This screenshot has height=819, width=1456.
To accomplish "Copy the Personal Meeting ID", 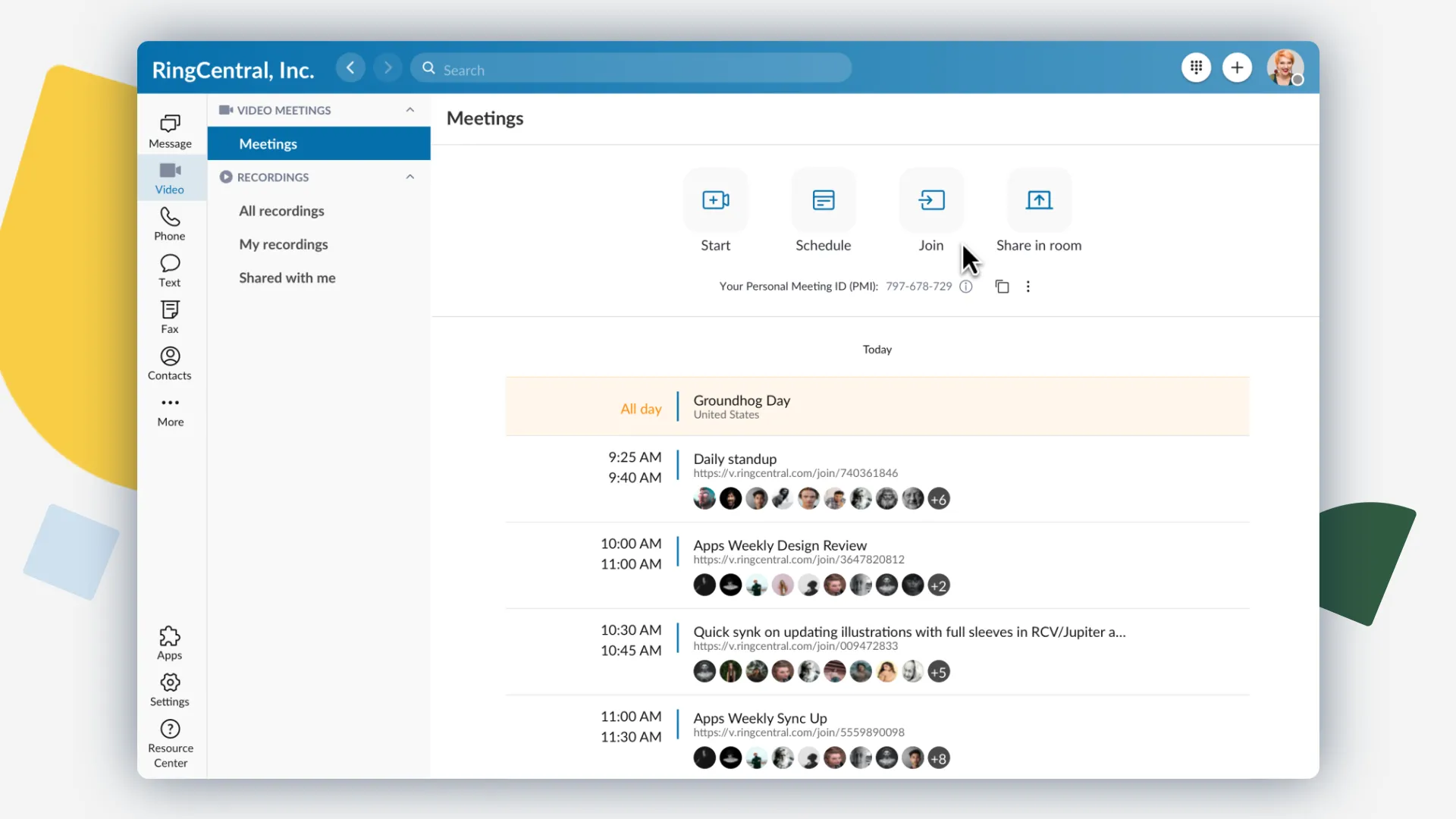I will click(x=1002, y=287).
